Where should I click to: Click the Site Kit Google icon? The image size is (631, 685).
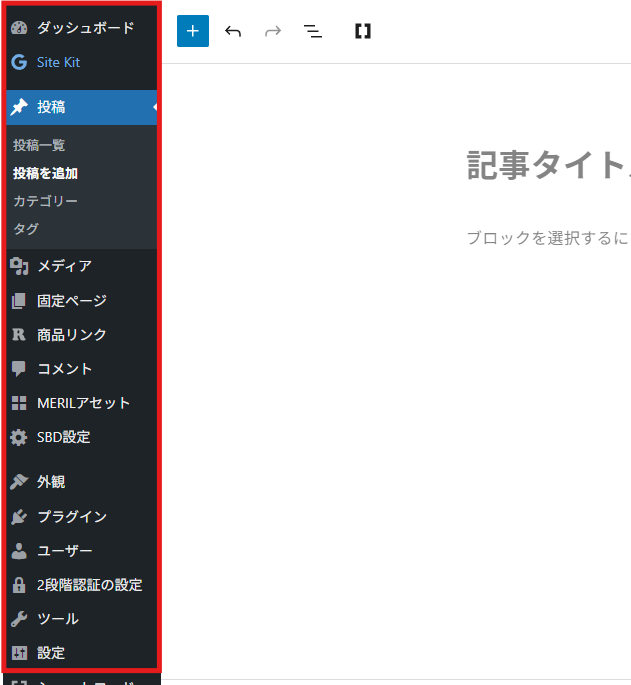[19, 62]
